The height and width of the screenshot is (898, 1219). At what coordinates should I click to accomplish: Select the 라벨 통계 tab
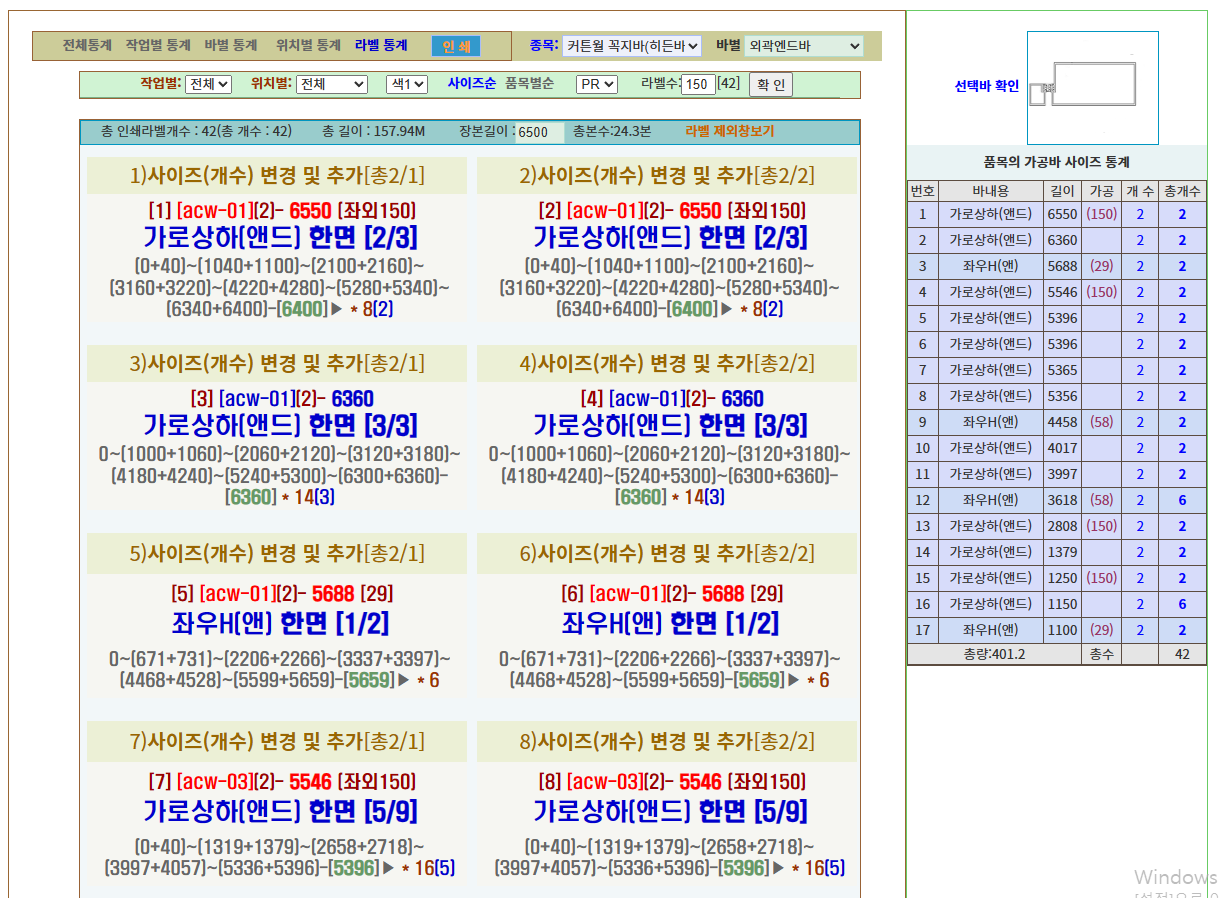(x=381, y=46)
